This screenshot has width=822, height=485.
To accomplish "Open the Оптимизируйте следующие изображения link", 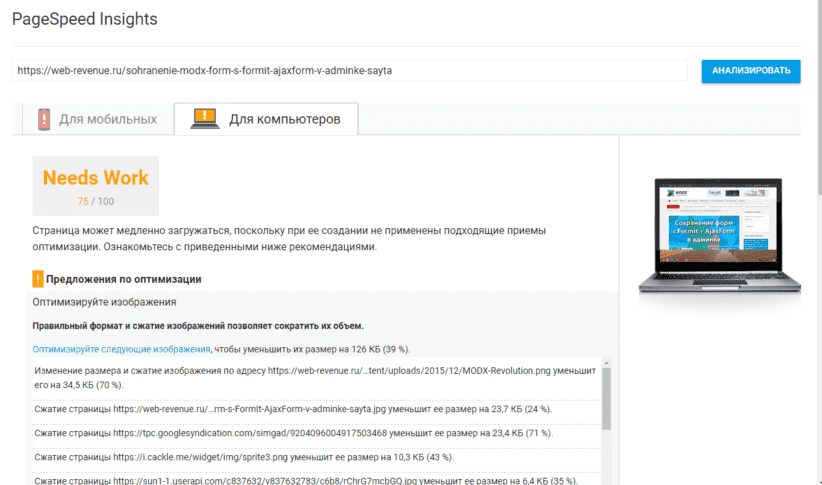I will coord(121,349).
